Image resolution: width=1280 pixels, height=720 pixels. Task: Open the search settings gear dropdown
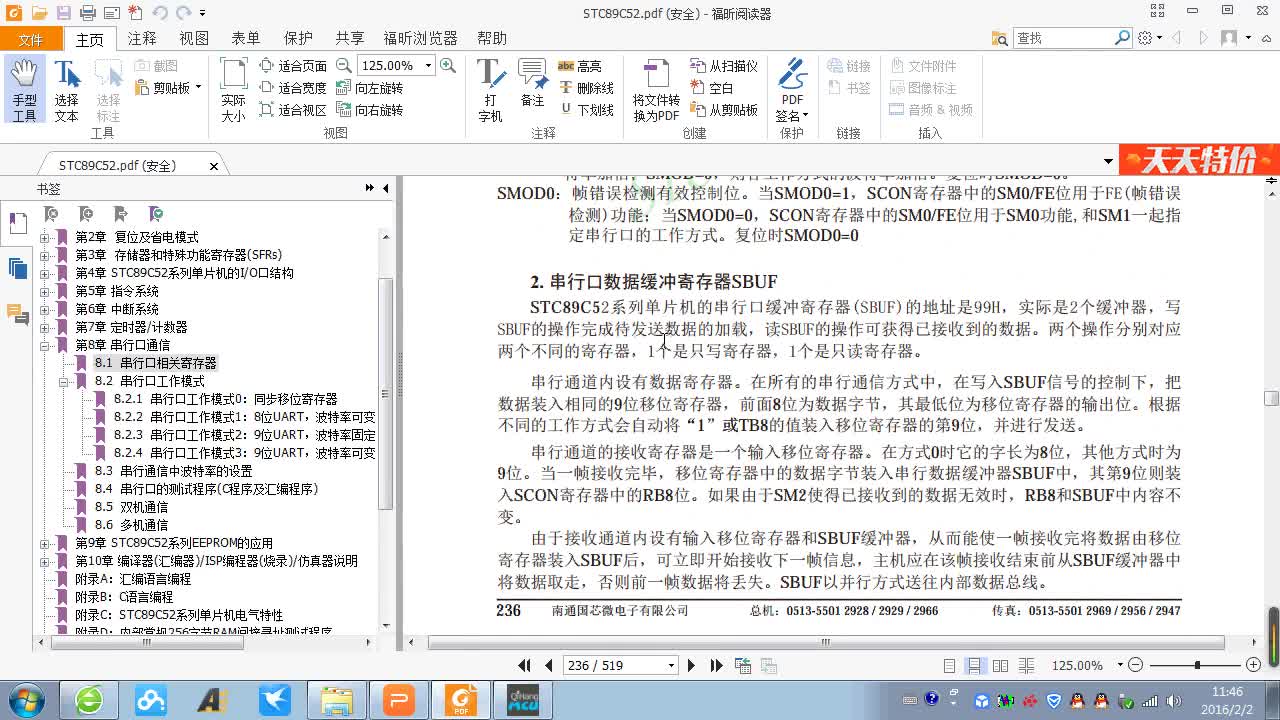[x=1150, y=38]
